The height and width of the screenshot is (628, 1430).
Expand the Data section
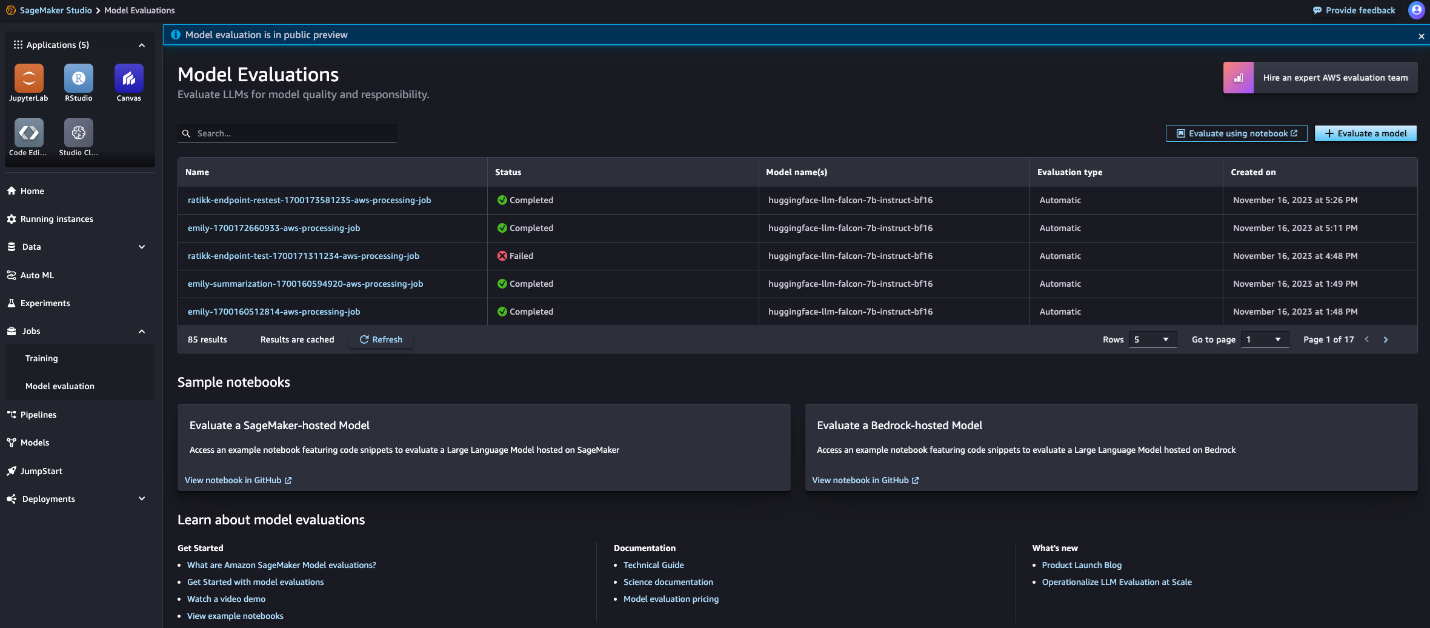pyautogui.click(x=141, y=246)
